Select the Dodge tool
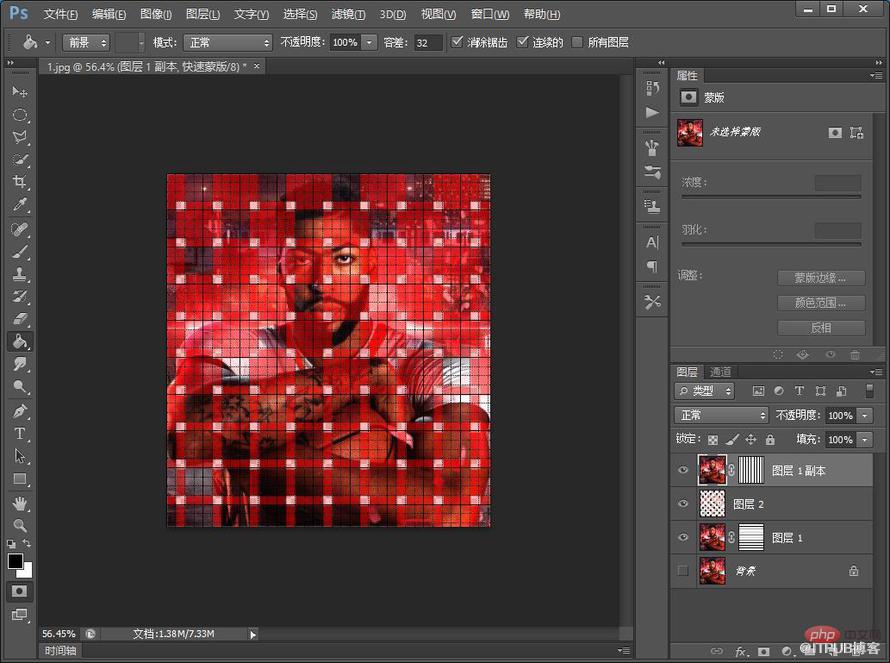The image size is (890, 663). coord(19,387)
